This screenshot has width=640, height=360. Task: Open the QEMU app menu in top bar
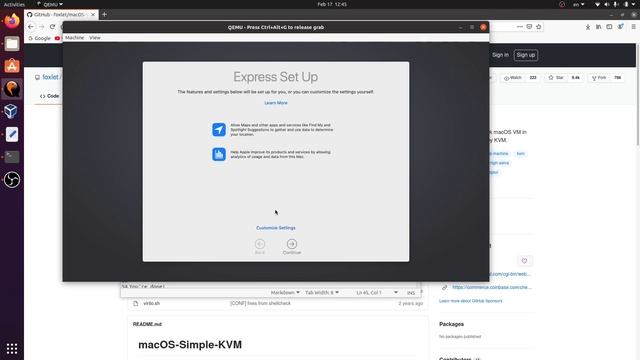(50, 4)
